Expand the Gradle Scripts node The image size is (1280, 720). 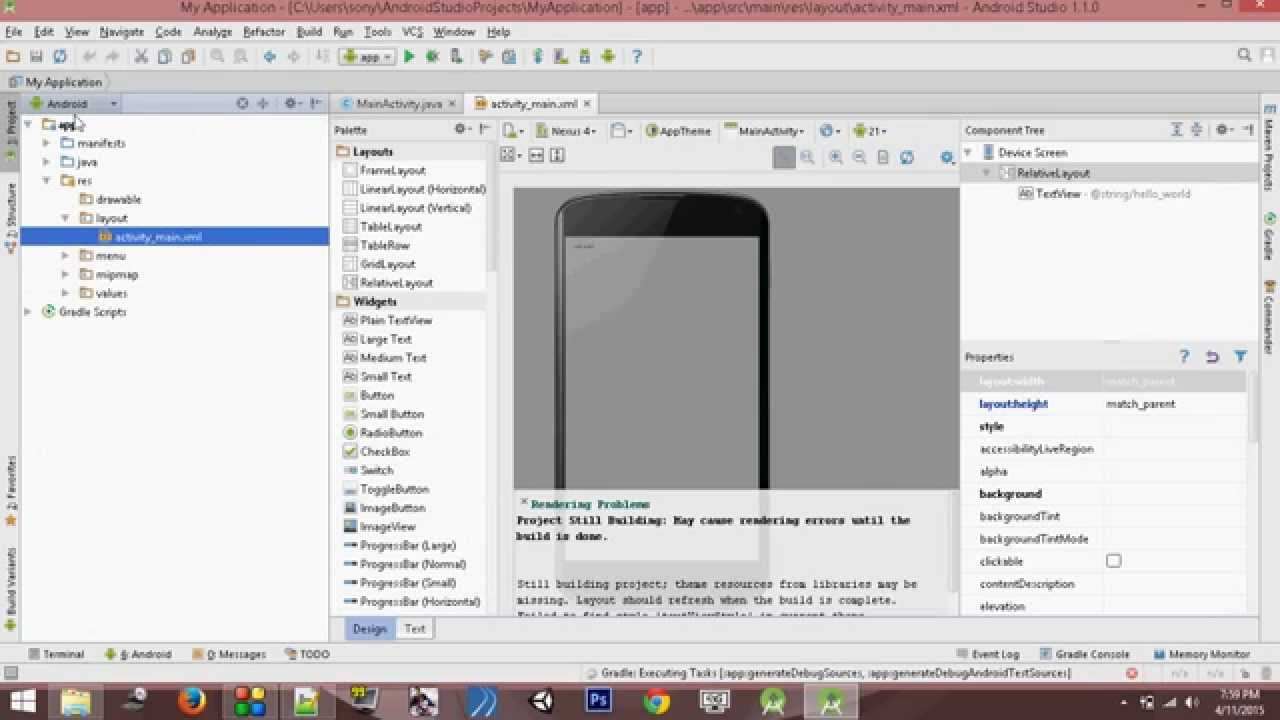[x=28, y=312]
